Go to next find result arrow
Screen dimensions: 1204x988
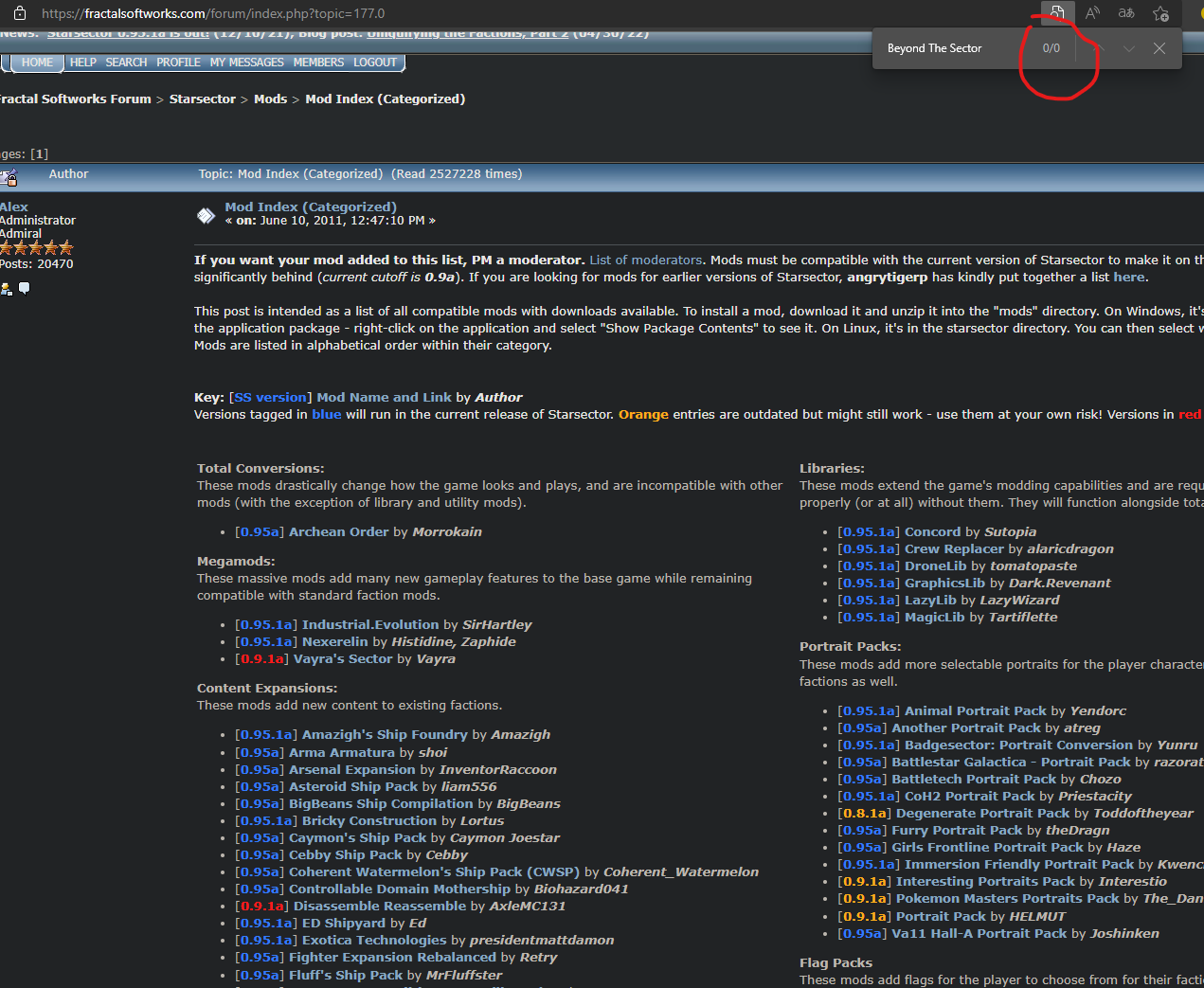click(x=1128, y=48)
